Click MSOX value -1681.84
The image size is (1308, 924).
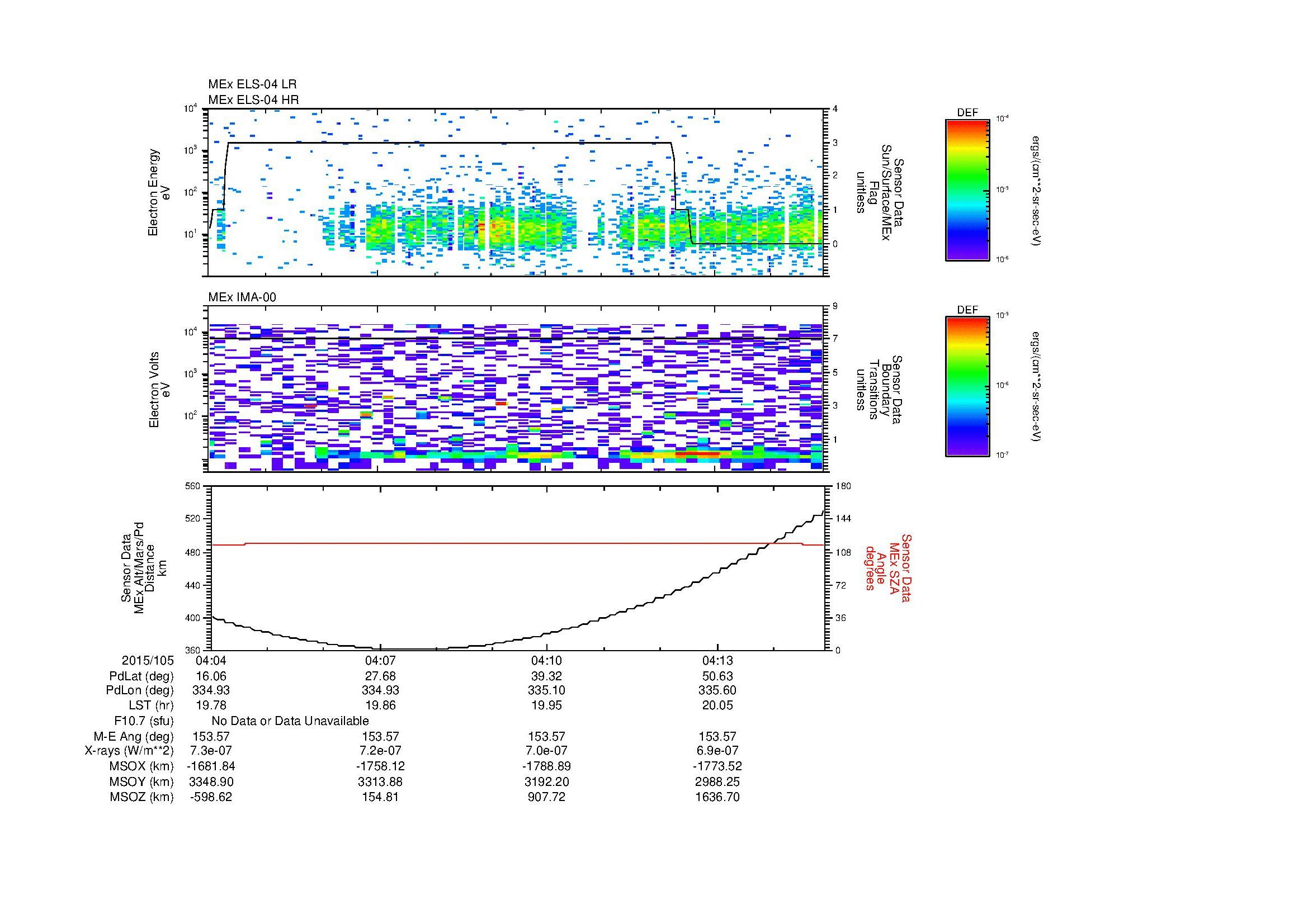pos(211,766)
